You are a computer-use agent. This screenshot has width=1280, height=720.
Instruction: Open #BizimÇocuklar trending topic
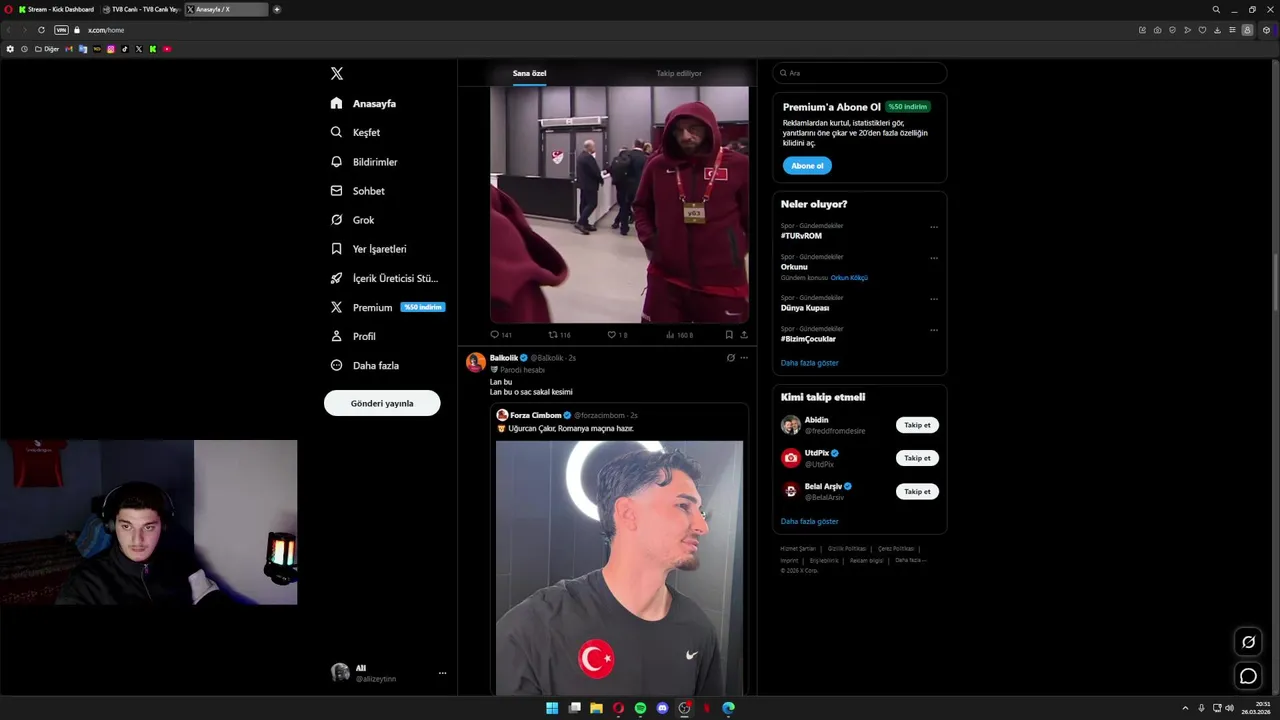click(x=808, y=339)
